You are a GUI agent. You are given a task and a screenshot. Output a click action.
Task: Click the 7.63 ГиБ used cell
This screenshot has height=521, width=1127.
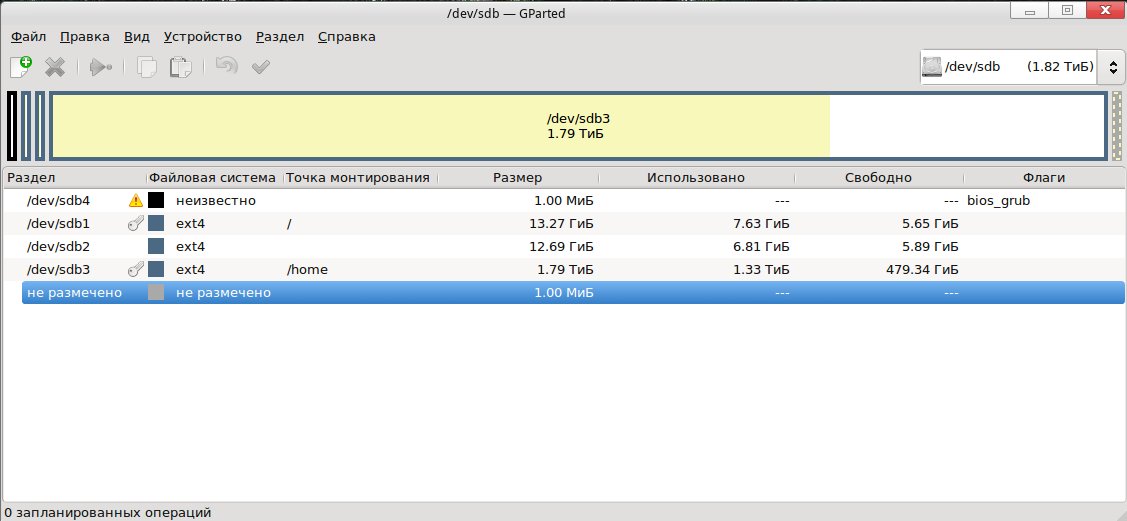(761, 223)
